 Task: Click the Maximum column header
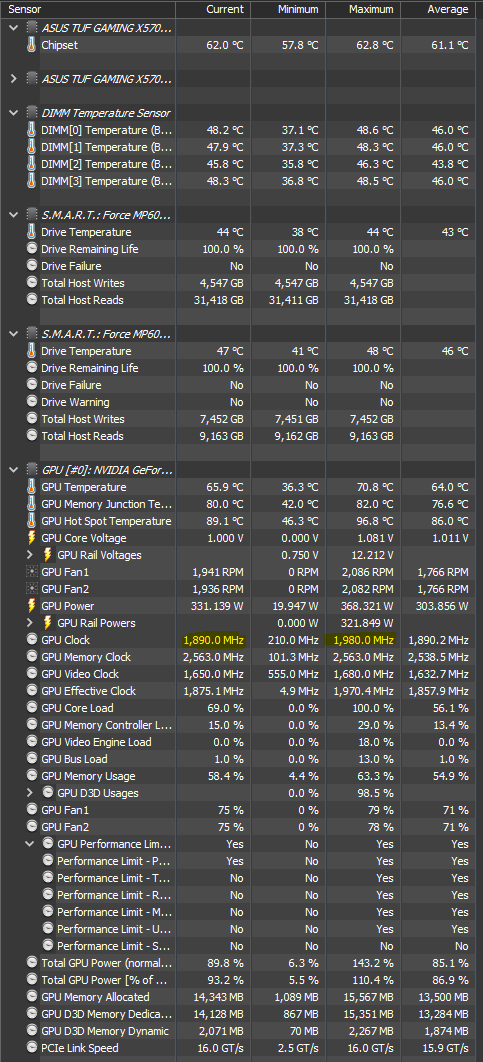pos(363,9)
